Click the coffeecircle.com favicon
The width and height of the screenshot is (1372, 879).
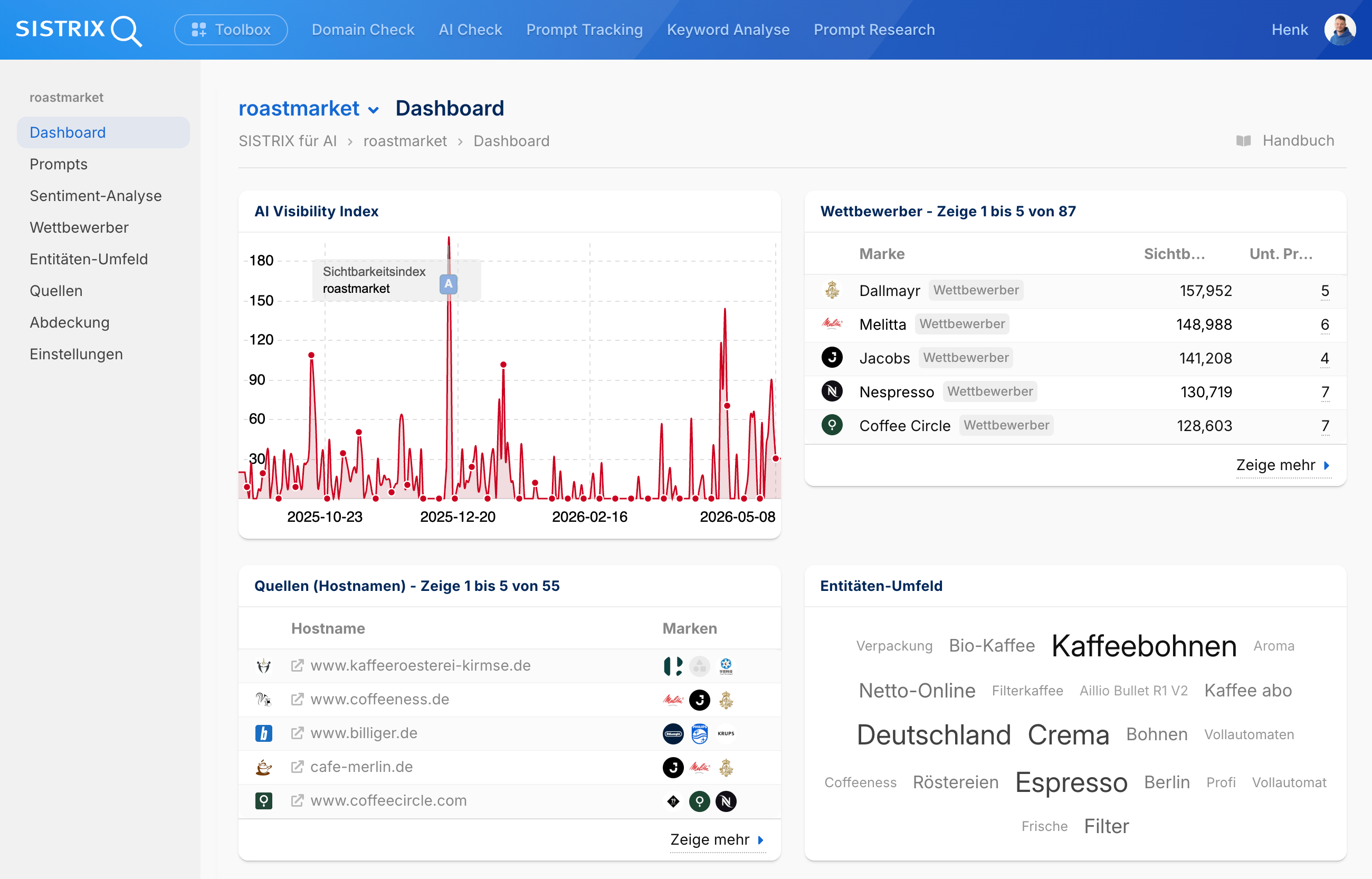point(264,801)
